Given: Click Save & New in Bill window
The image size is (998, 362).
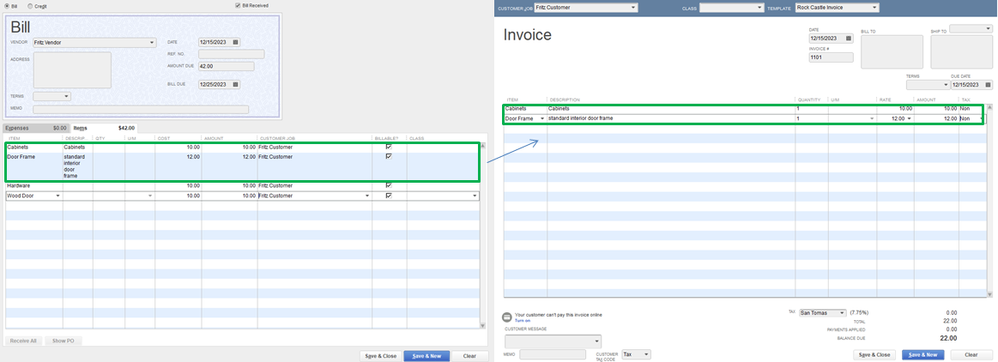Looking at the screenshot, I should [x=426, y=356].
